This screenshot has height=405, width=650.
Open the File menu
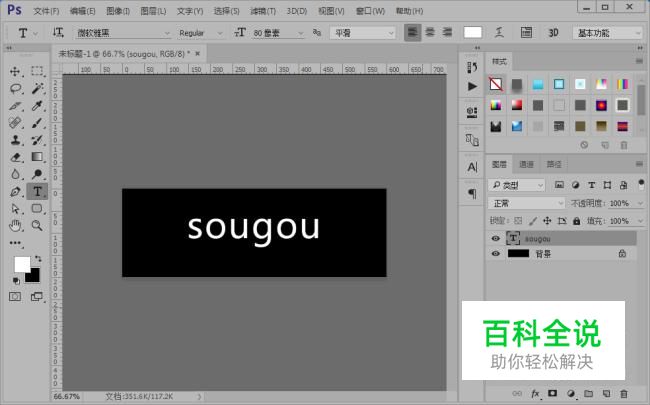point(46,11)
